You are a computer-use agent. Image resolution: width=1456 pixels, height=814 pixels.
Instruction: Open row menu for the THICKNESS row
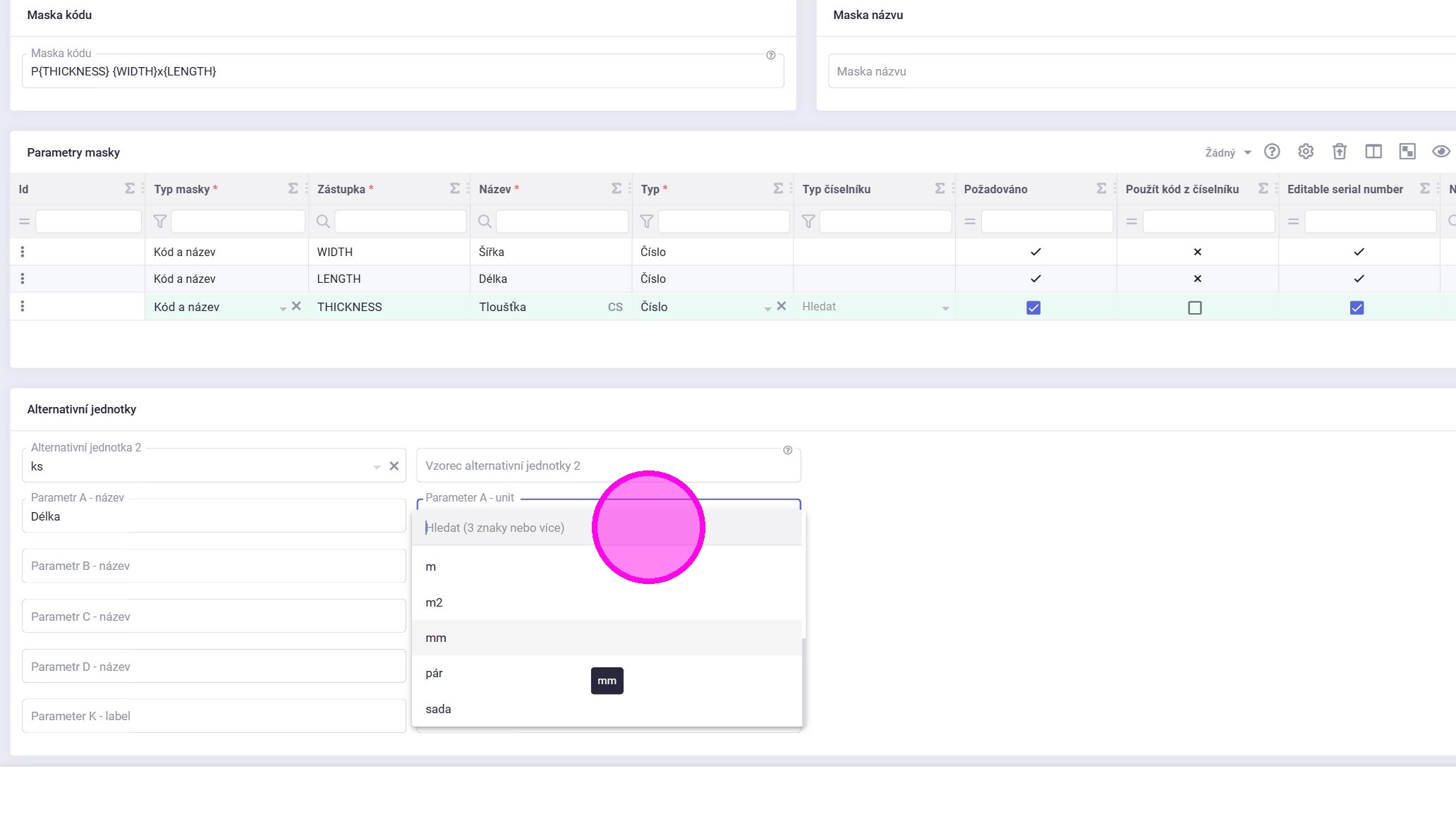coord(23,306)
